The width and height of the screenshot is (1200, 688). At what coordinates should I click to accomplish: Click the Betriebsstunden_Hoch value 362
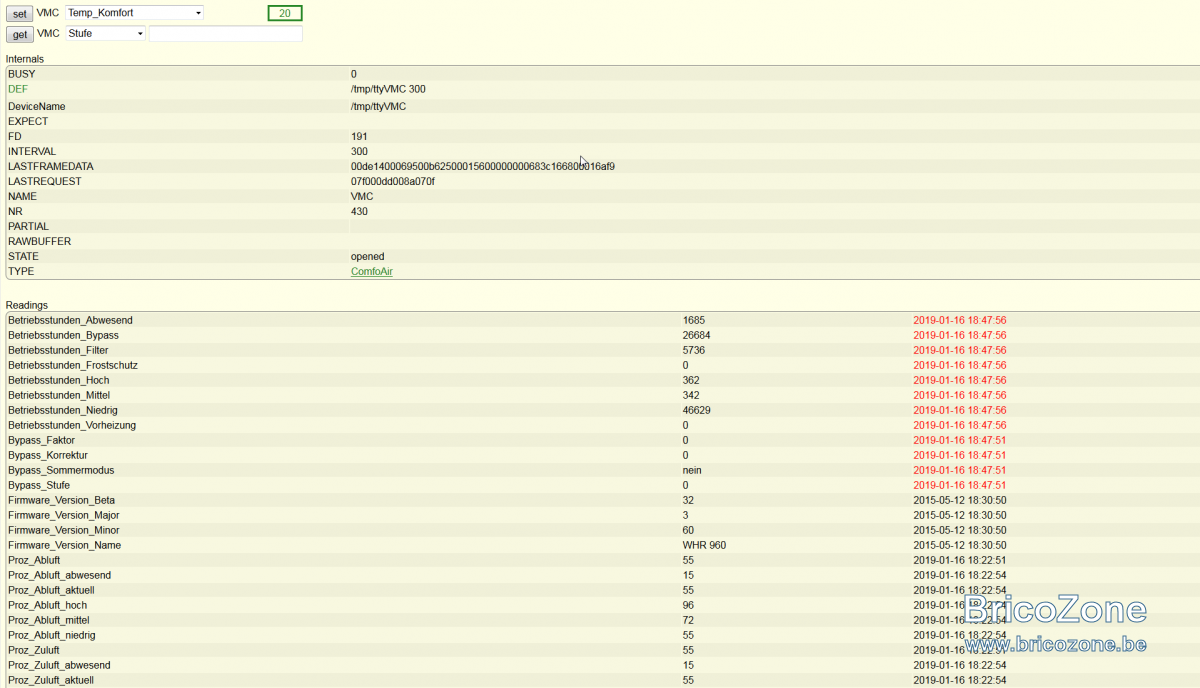pyautogui.click(x=691, y=380)
